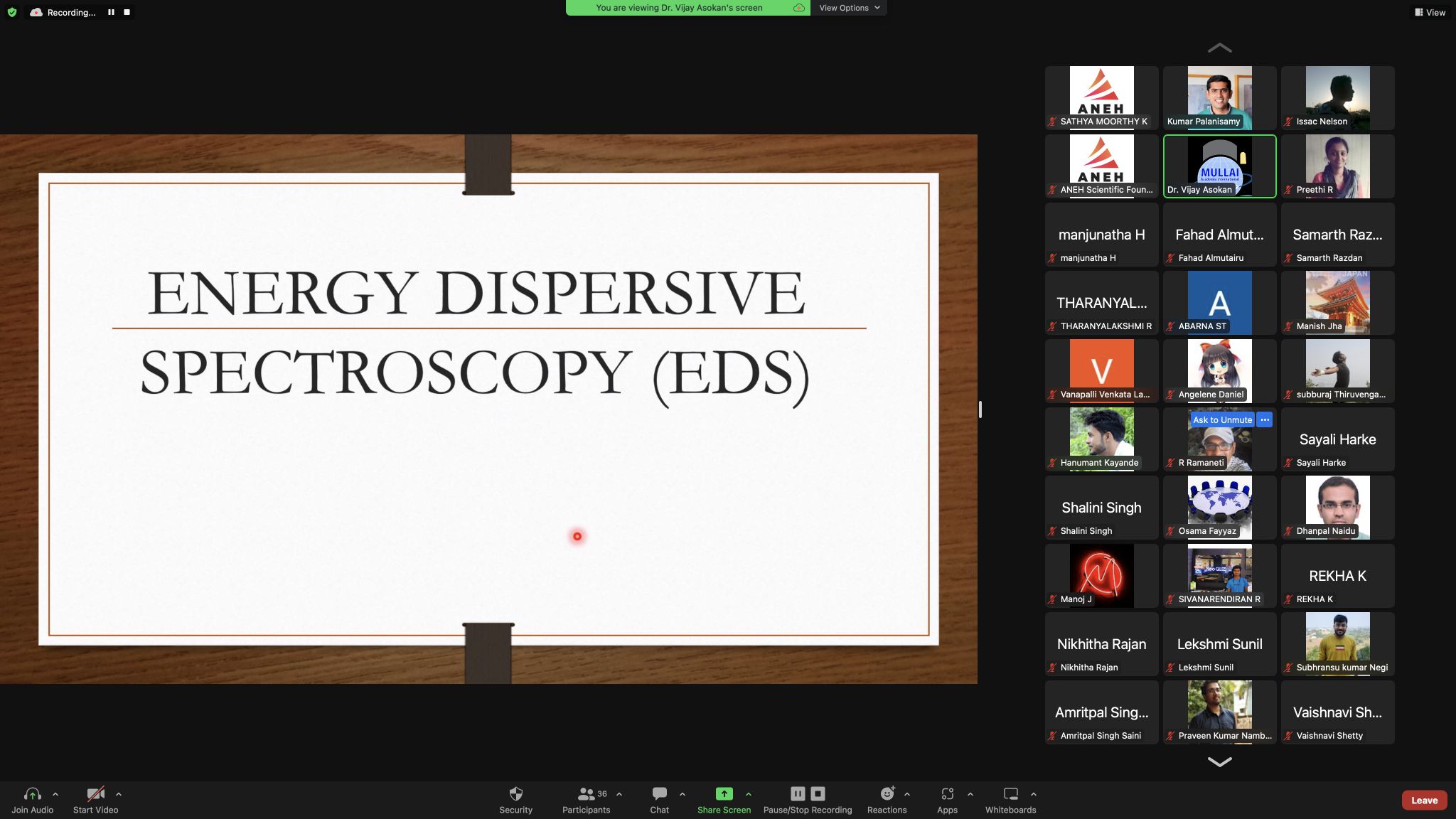This screenshot has width=1456, height=819.
Task: Open the View layout menu
Action: pos(1430,12)
